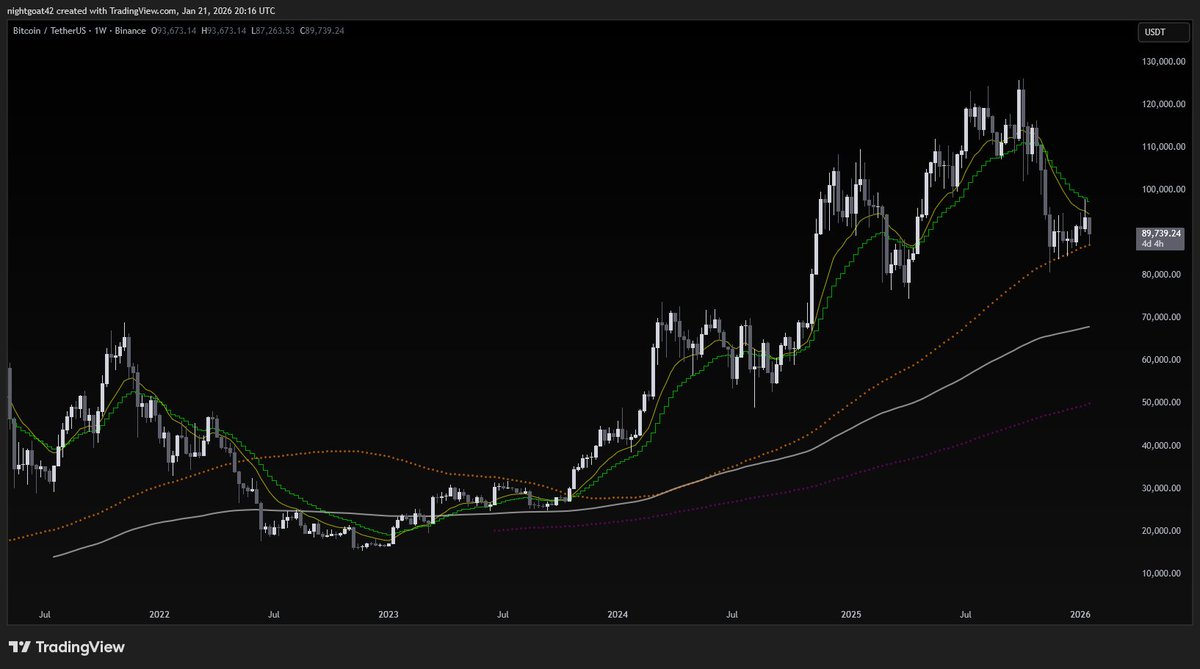This screenshot has height=669, width=1200.
Task: Click the TradingView logo icon
Action: point(20,648)
